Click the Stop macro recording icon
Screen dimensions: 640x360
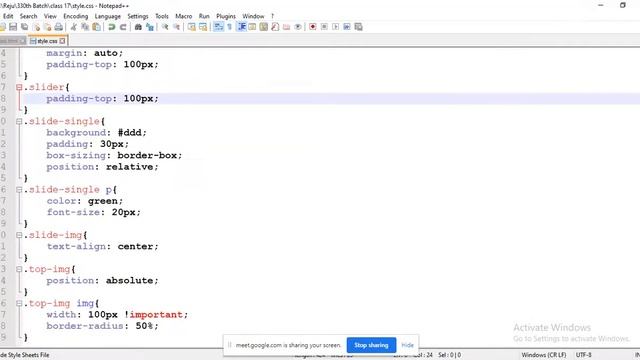[324, 27]
